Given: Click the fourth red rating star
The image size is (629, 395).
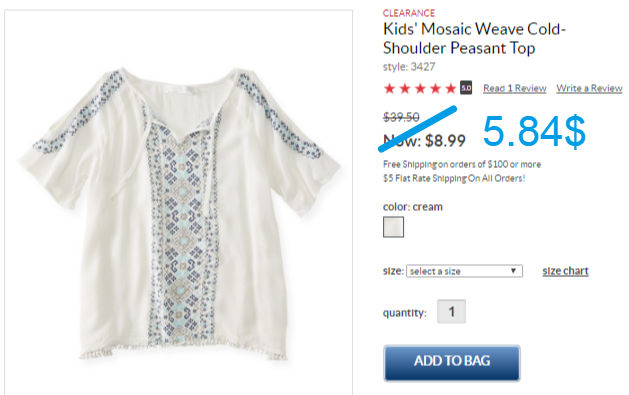Looking at the screenshot, I should pos(435,88).
